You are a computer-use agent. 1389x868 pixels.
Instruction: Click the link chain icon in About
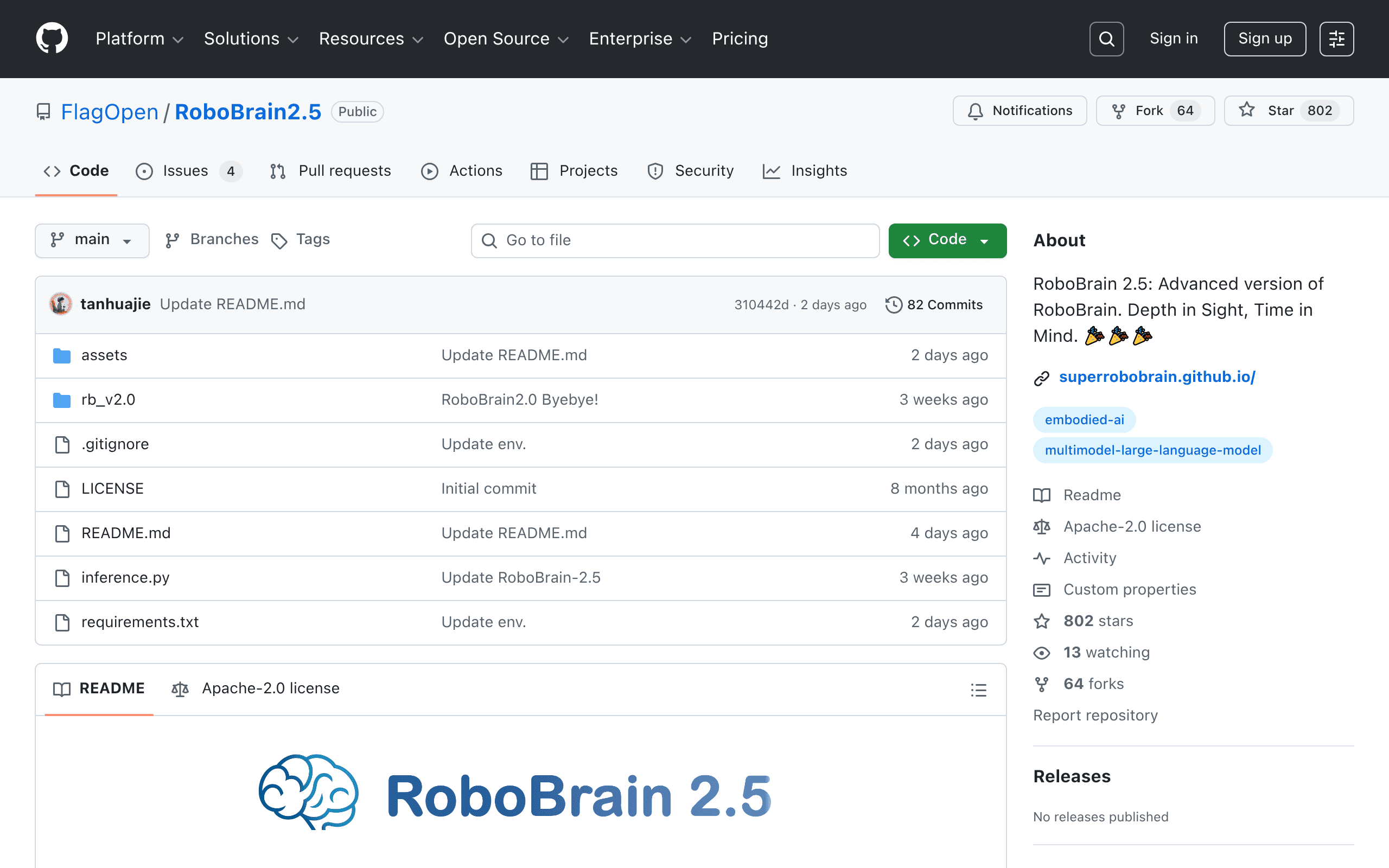click(x=1042, y=378)
